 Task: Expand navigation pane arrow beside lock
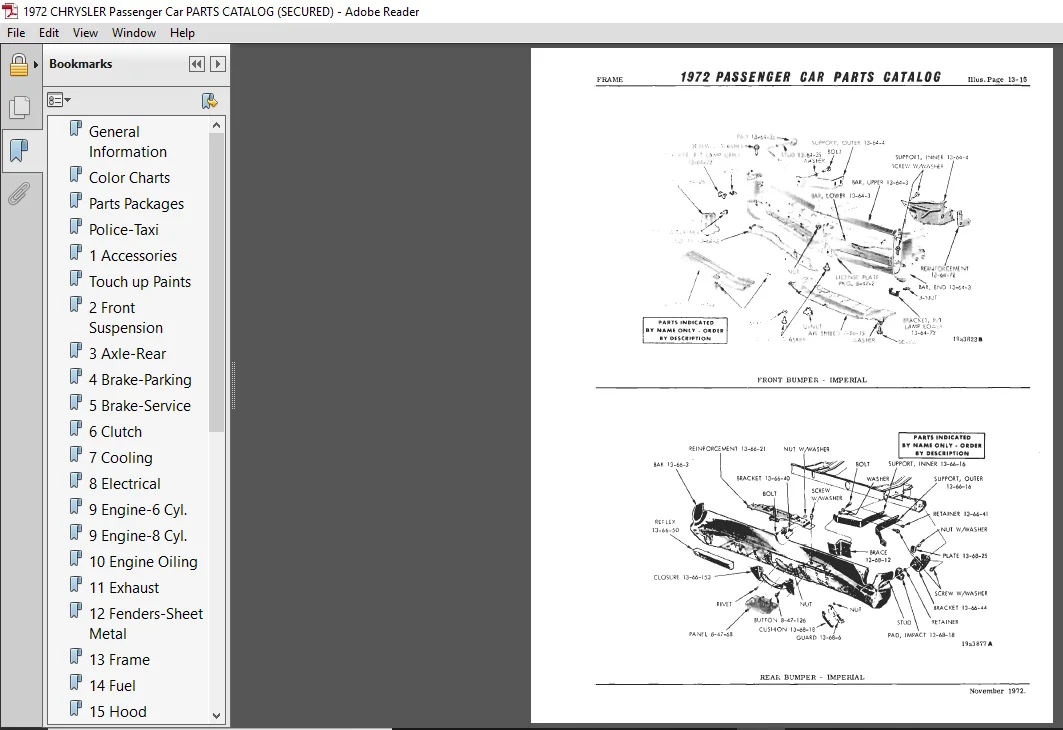pos(36,65)
